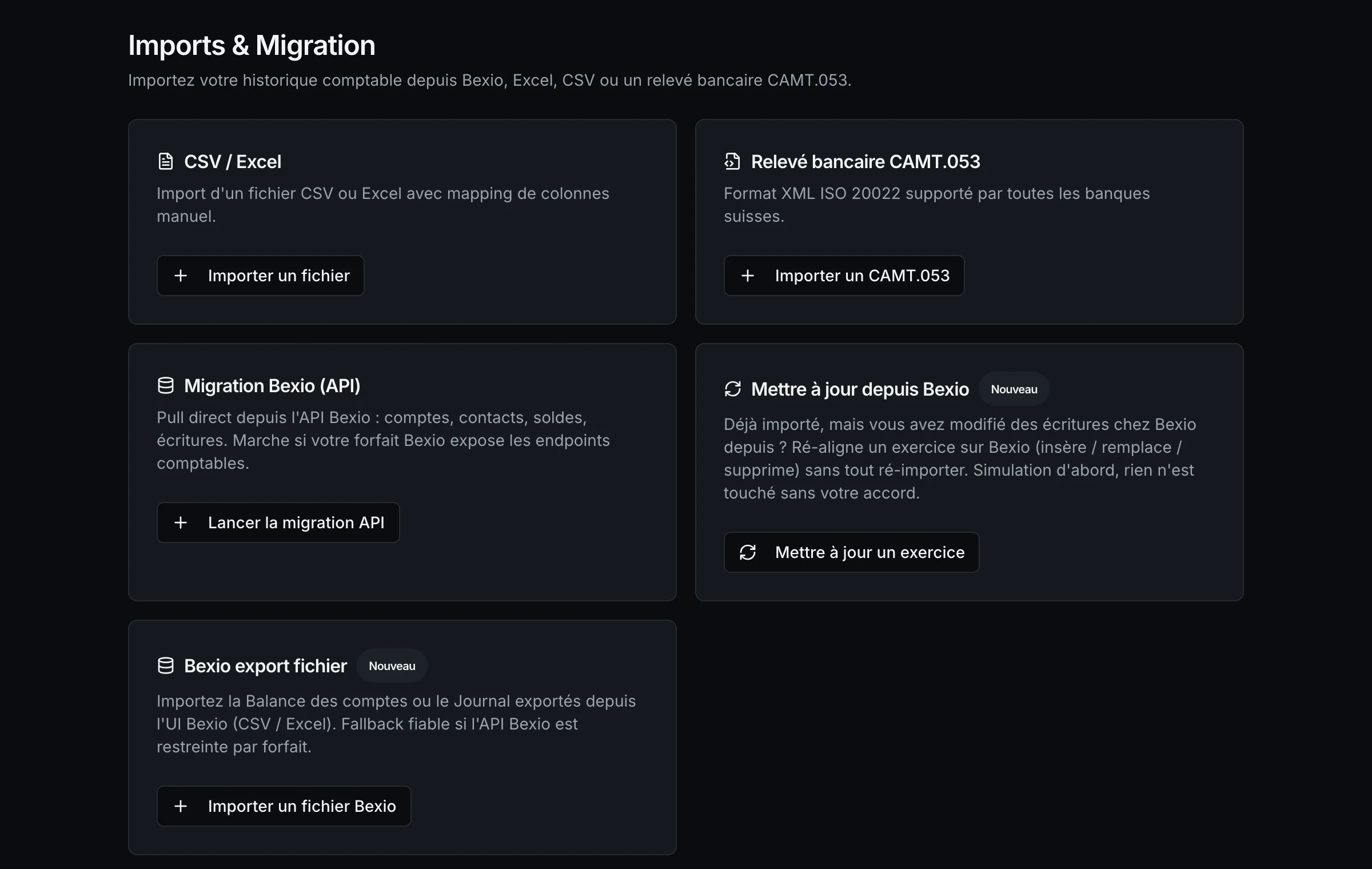Viewport: 1372px width, 869px height.
Task: Click the description 'Pull direct depuis l'API Bexio'
Action: pos(384,440)
